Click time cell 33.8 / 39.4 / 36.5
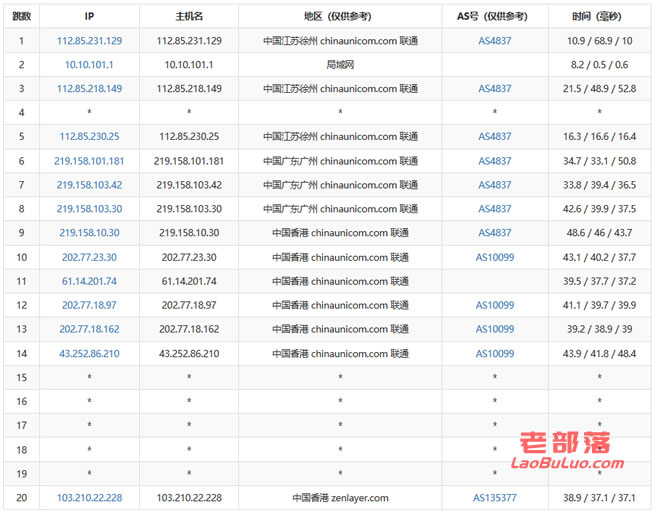This screenshot has width=656, height=513. pos(600,185)
